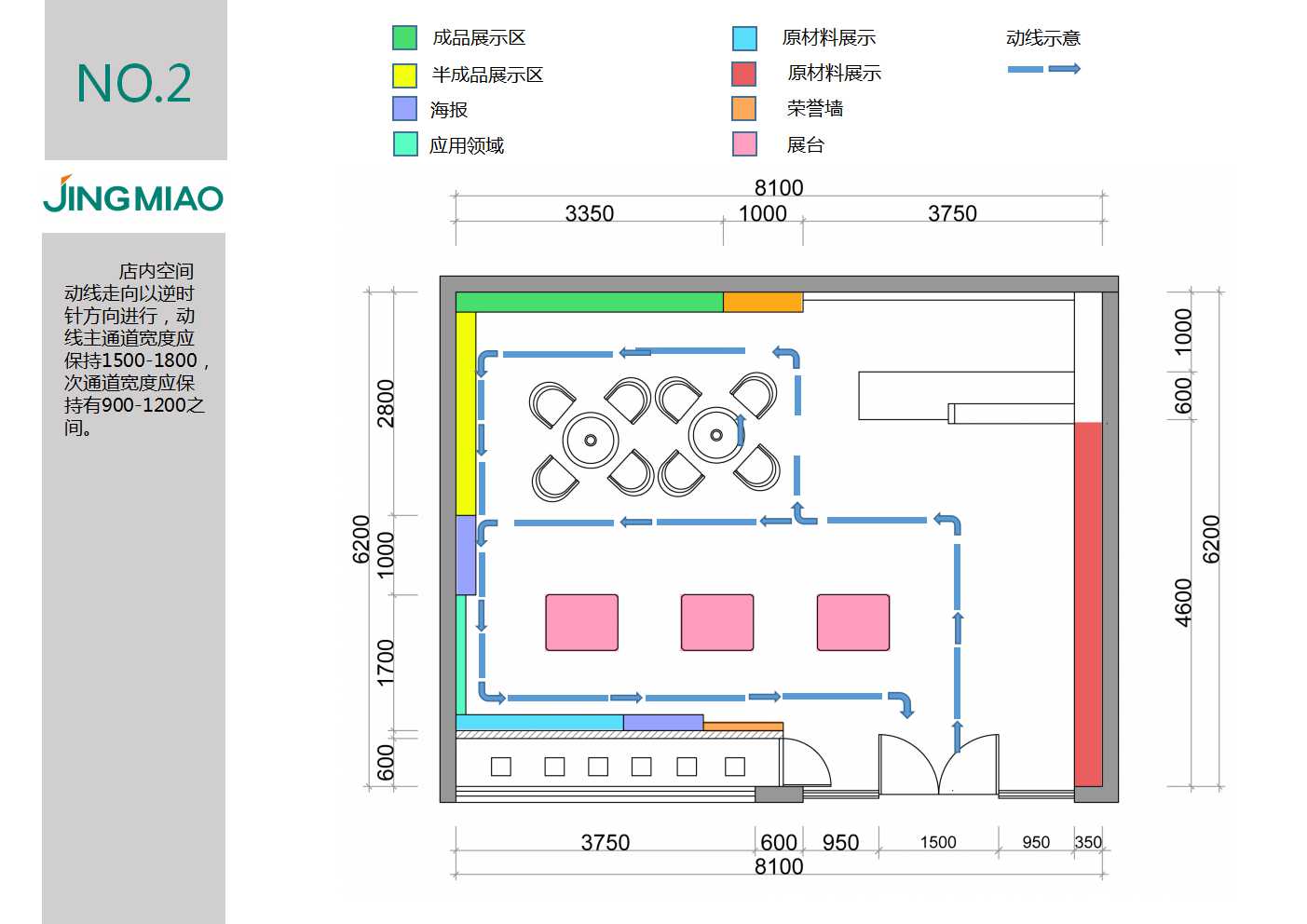Select the middle pink display table
Image resolution: width=1307 pixels, height=924 pixels.
pyautogui.click(x=717, y=622)
